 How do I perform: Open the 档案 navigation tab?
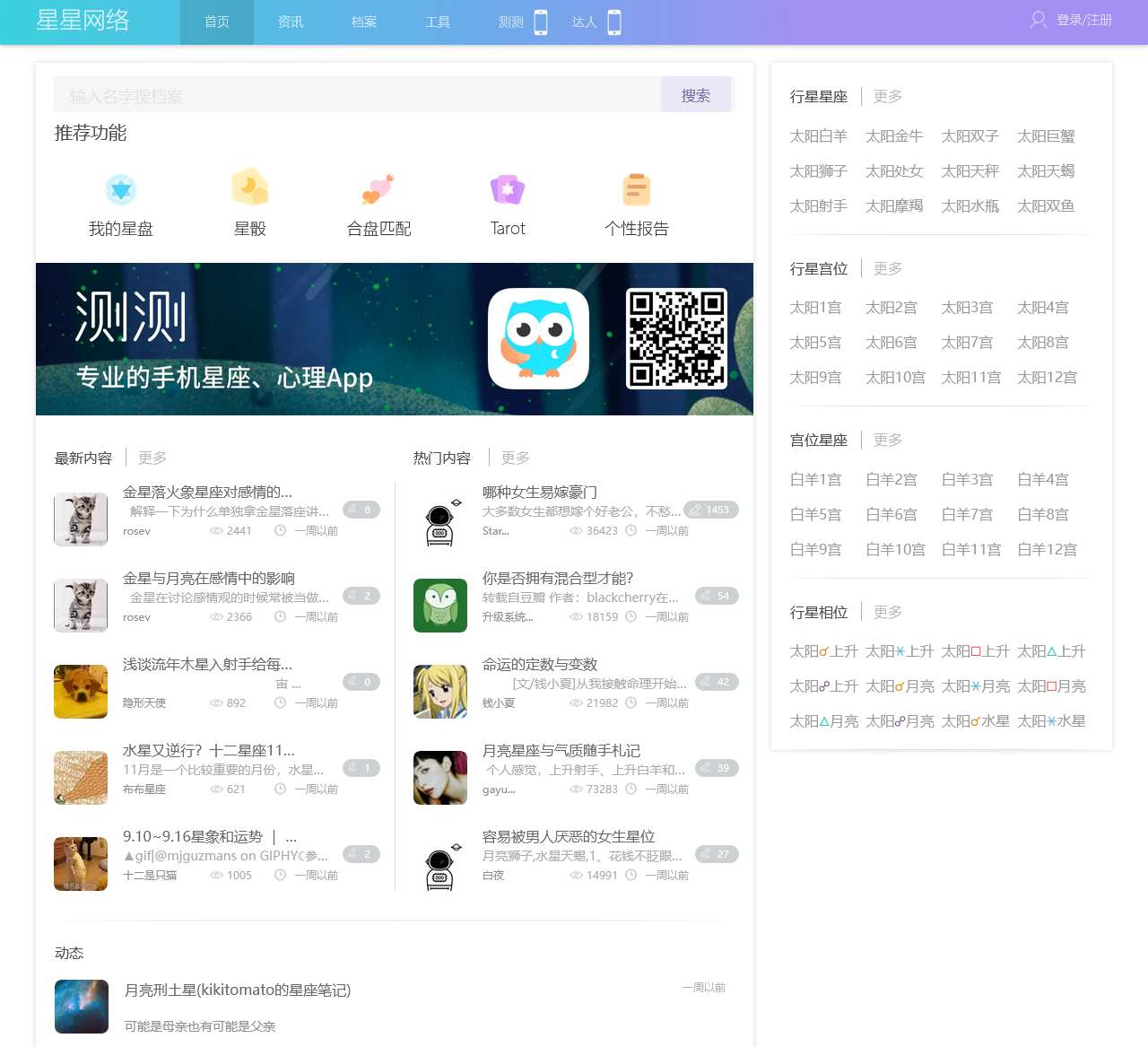pyautogui.click(x=364, y=22)
